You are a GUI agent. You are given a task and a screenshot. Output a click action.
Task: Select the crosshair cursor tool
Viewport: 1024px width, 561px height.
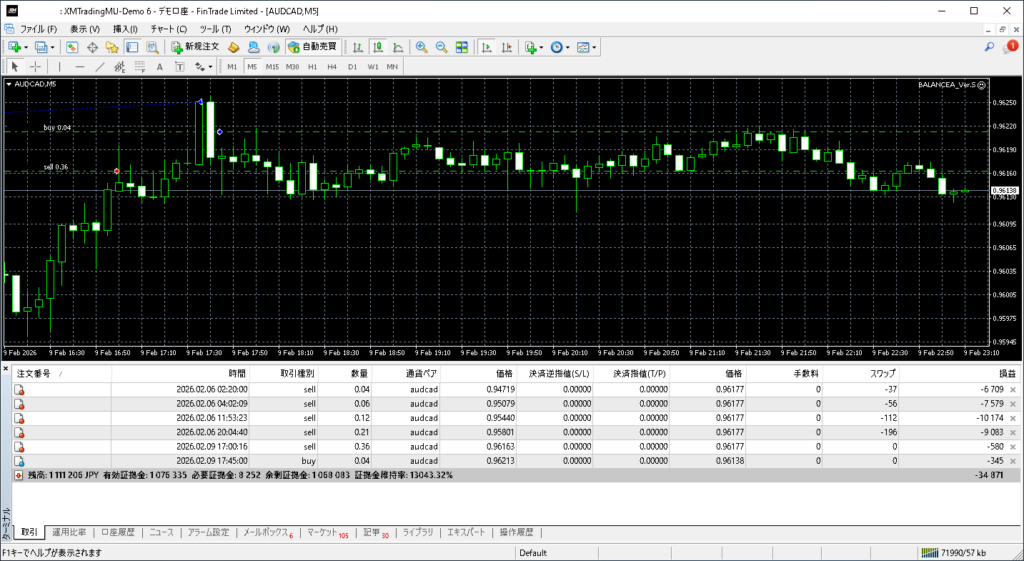(35, 67)
